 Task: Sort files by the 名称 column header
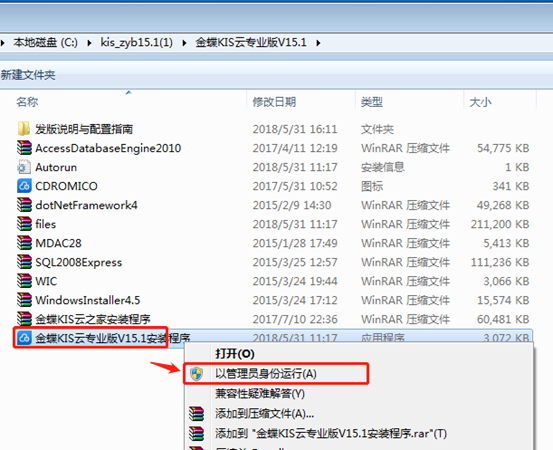[x=27, y=102]
